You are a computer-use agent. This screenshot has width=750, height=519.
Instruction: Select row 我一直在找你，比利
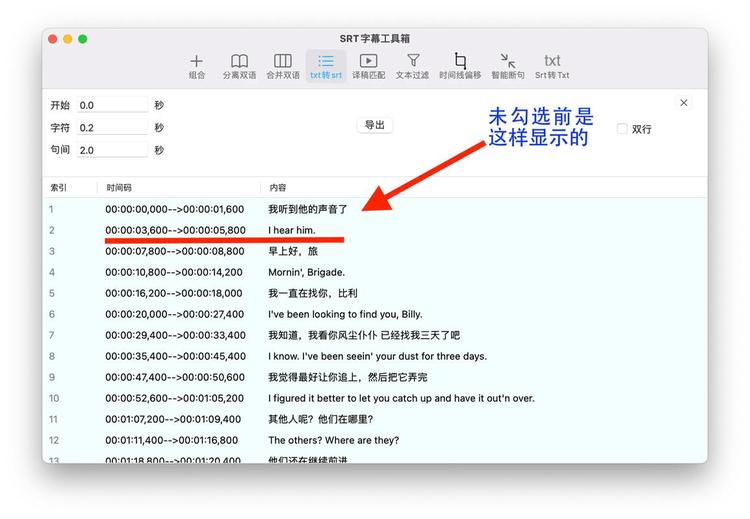point(375,293)
